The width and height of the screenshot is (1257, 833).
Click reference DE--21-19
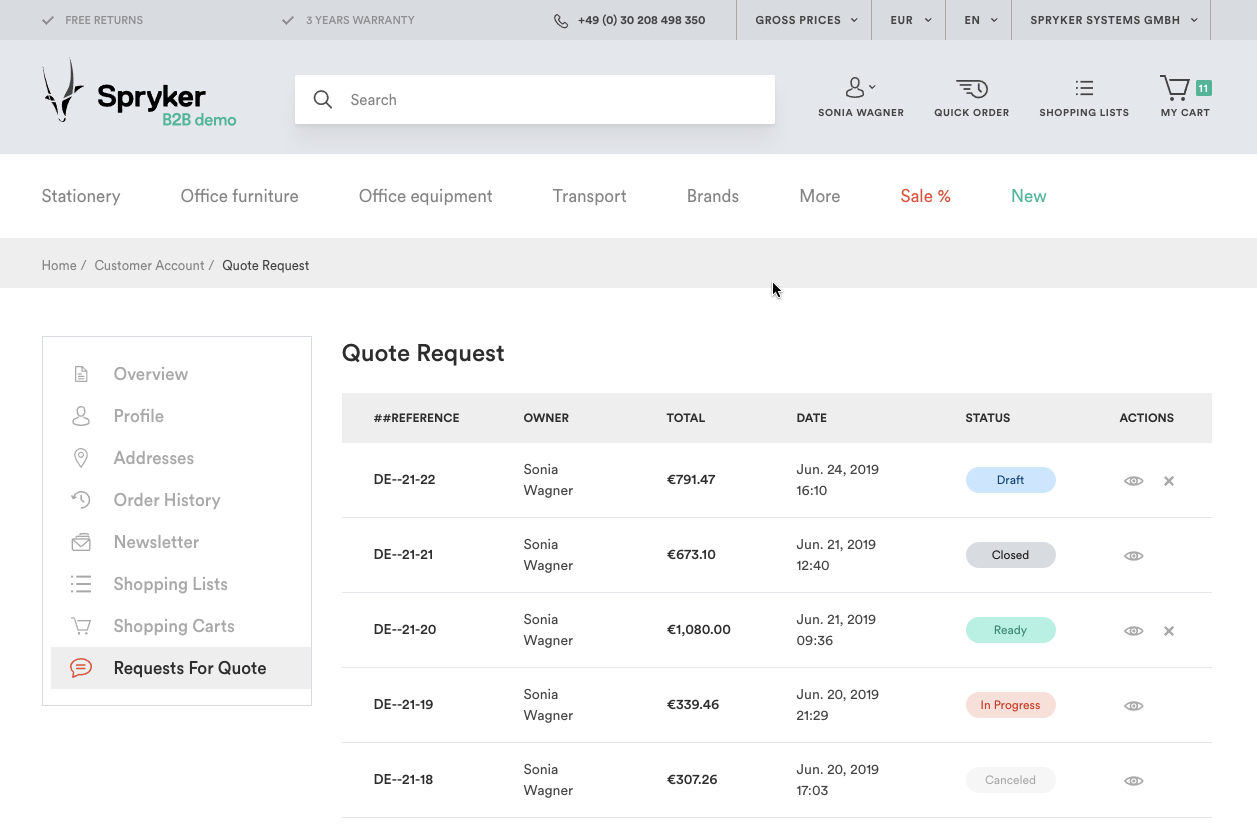(x=403, y=704)
